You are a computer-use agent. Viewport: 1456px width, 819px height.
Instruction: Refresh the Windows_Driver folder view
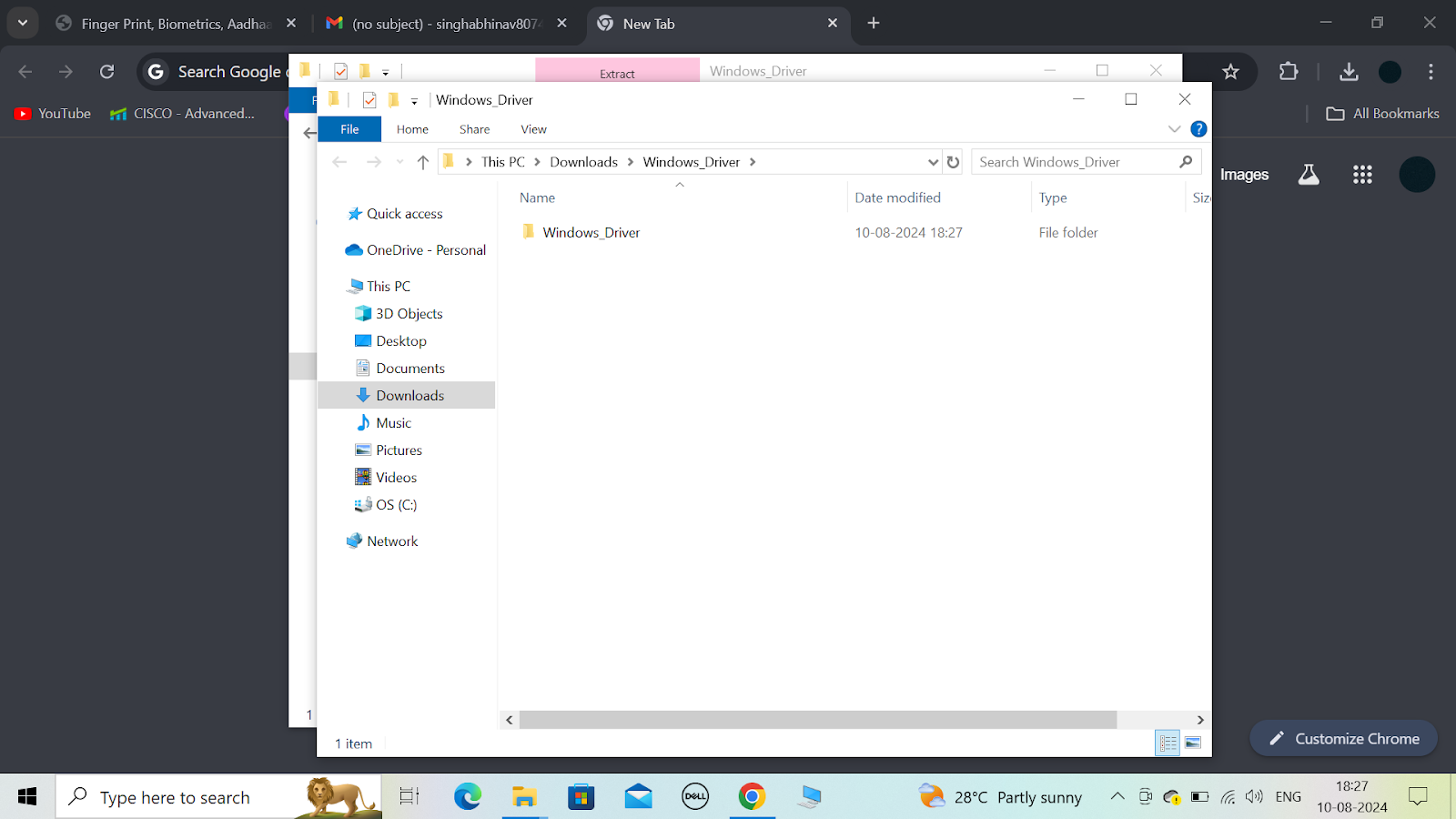coord(953,162)
